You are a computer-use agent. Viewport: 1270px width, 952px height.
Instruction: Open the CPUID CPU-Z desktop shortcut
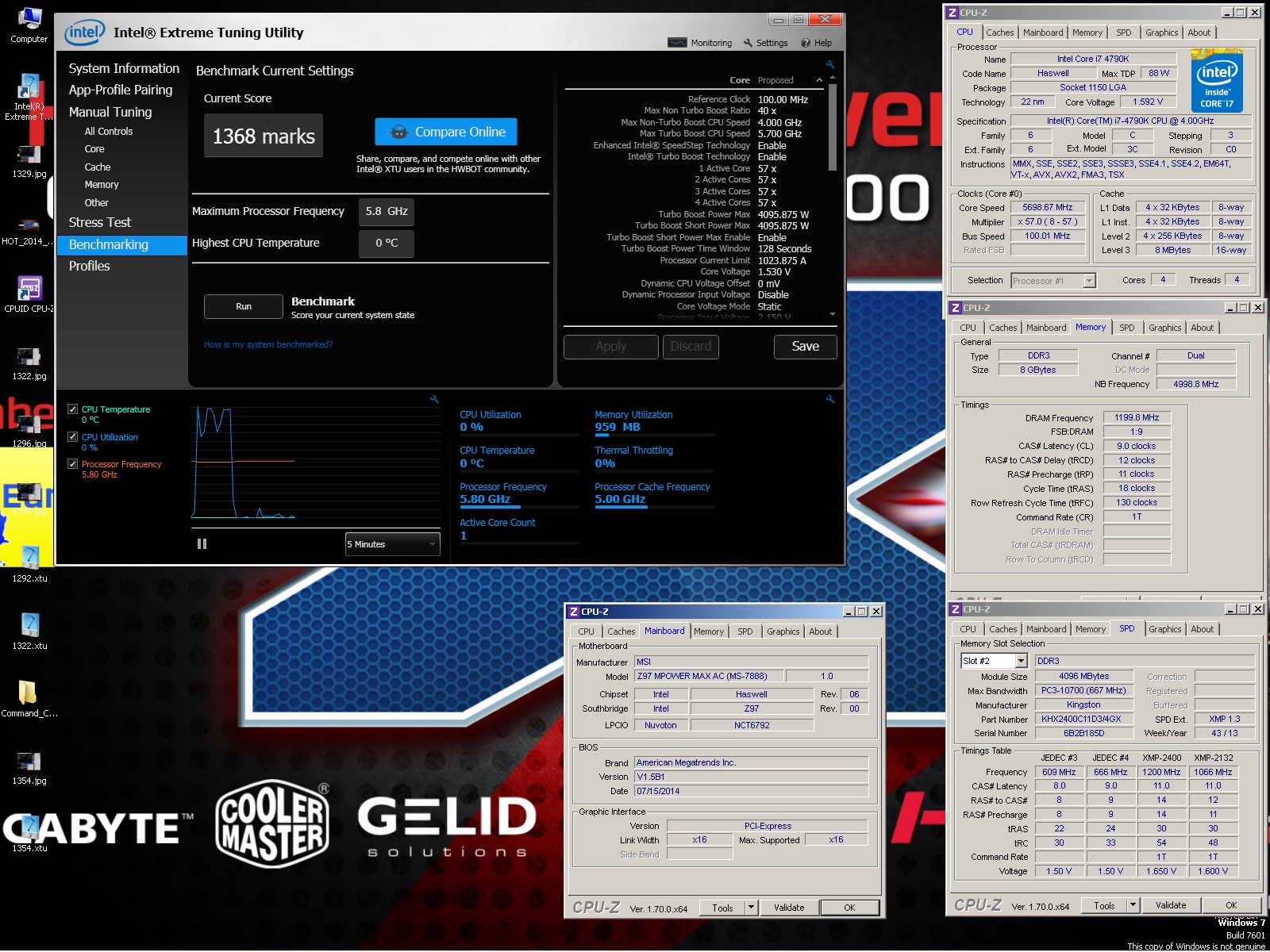click(29, 294)
